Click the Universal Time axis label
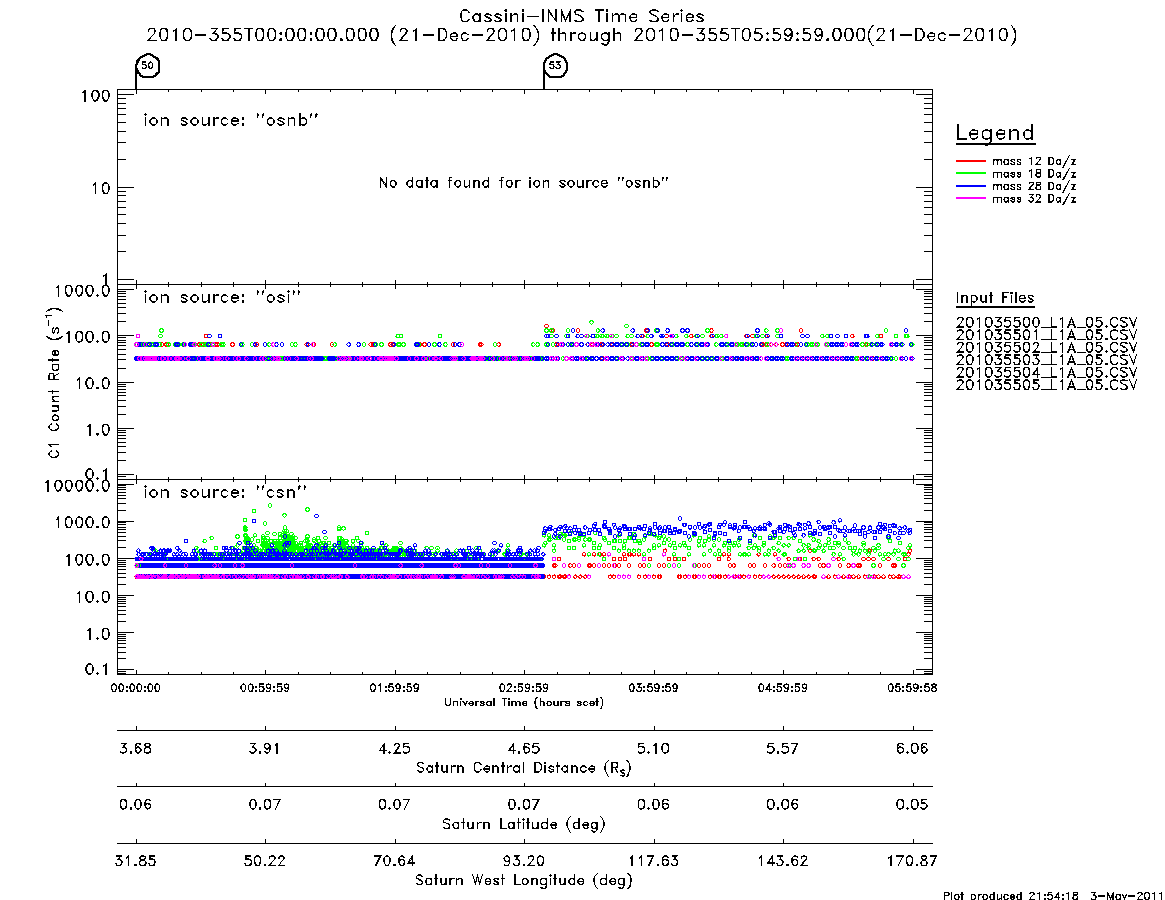Image resolution: width=1165 pixels, height=900 pixels. pyautogui.click(x=524, y=702)
